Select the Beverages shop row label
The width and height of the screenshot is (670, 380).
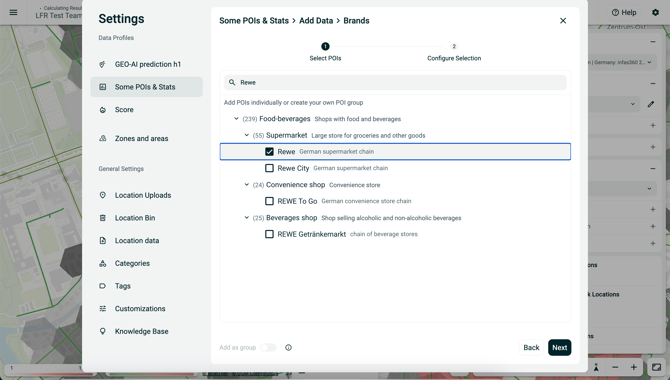pyautogui.click(x=291, y=218)
